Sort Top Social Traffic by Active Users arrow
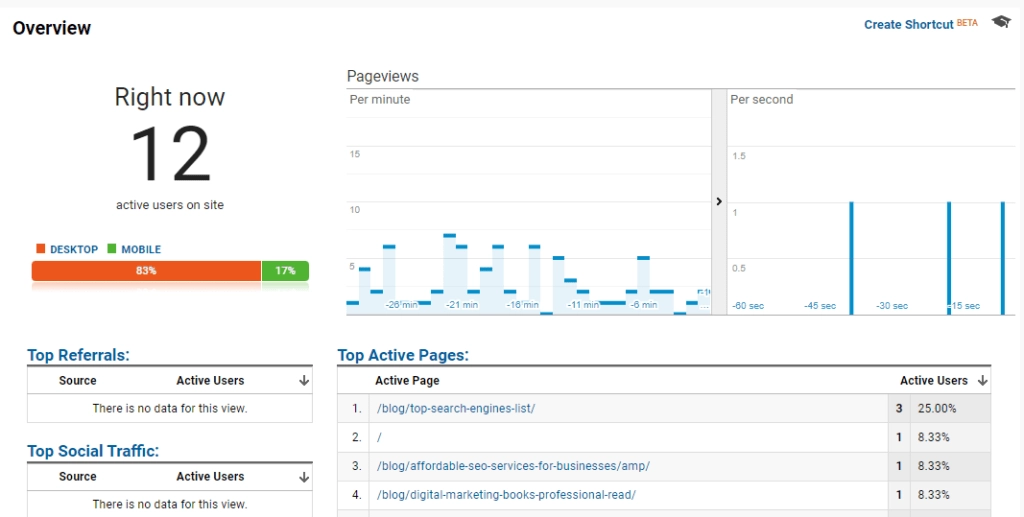The height and width of the screenshot is (517, 1024). click(304, 477)
